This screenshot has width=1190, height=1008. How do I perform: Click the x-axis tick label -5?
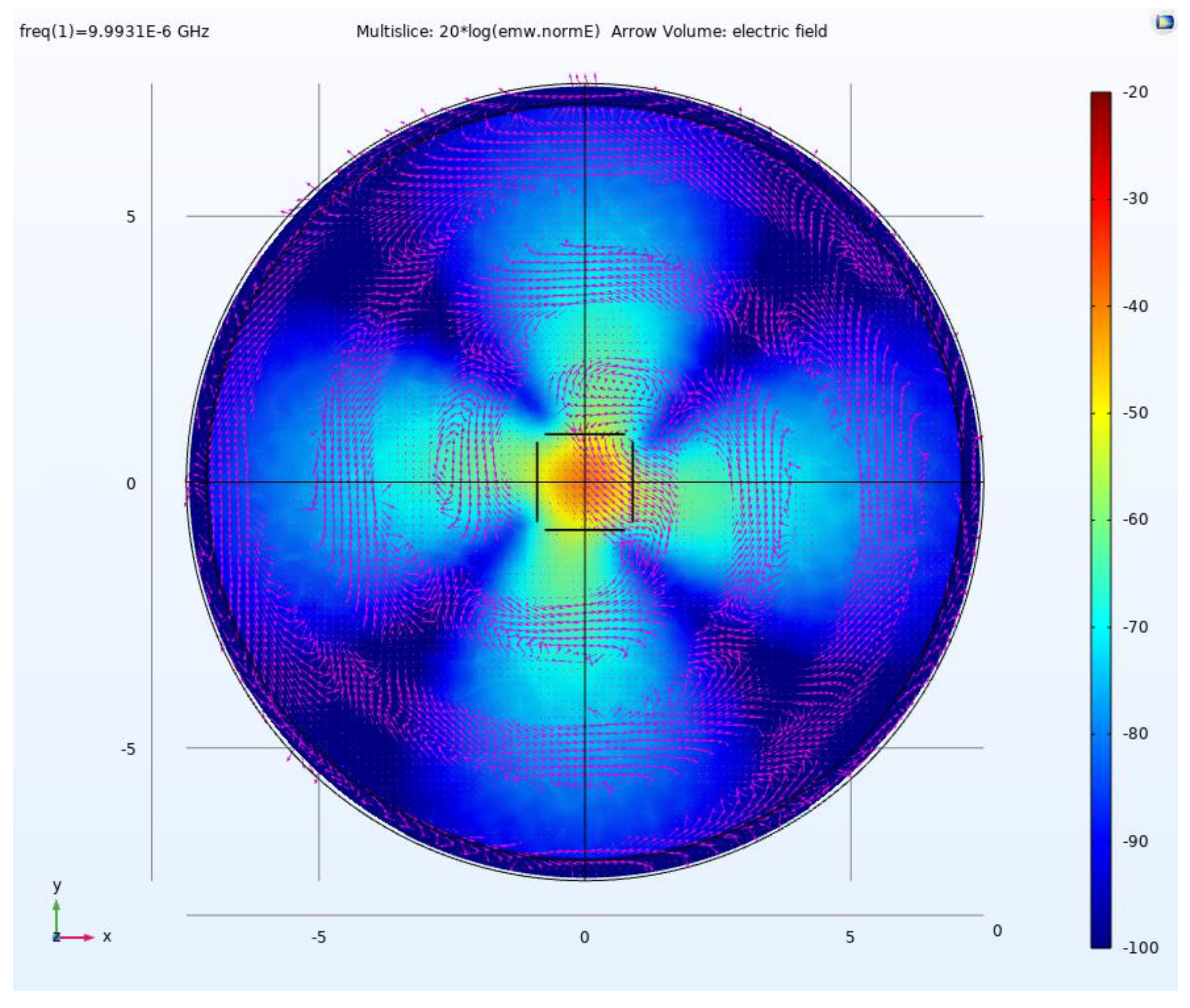point(318,938)
